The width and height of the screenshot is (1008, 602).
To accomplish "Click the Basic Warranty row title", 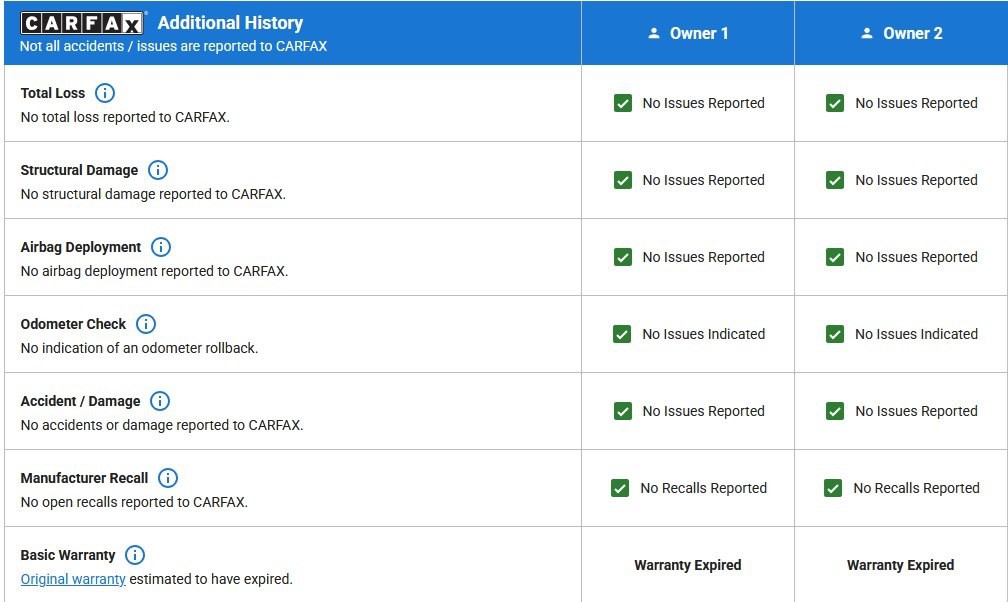I will tap(68, 554).
